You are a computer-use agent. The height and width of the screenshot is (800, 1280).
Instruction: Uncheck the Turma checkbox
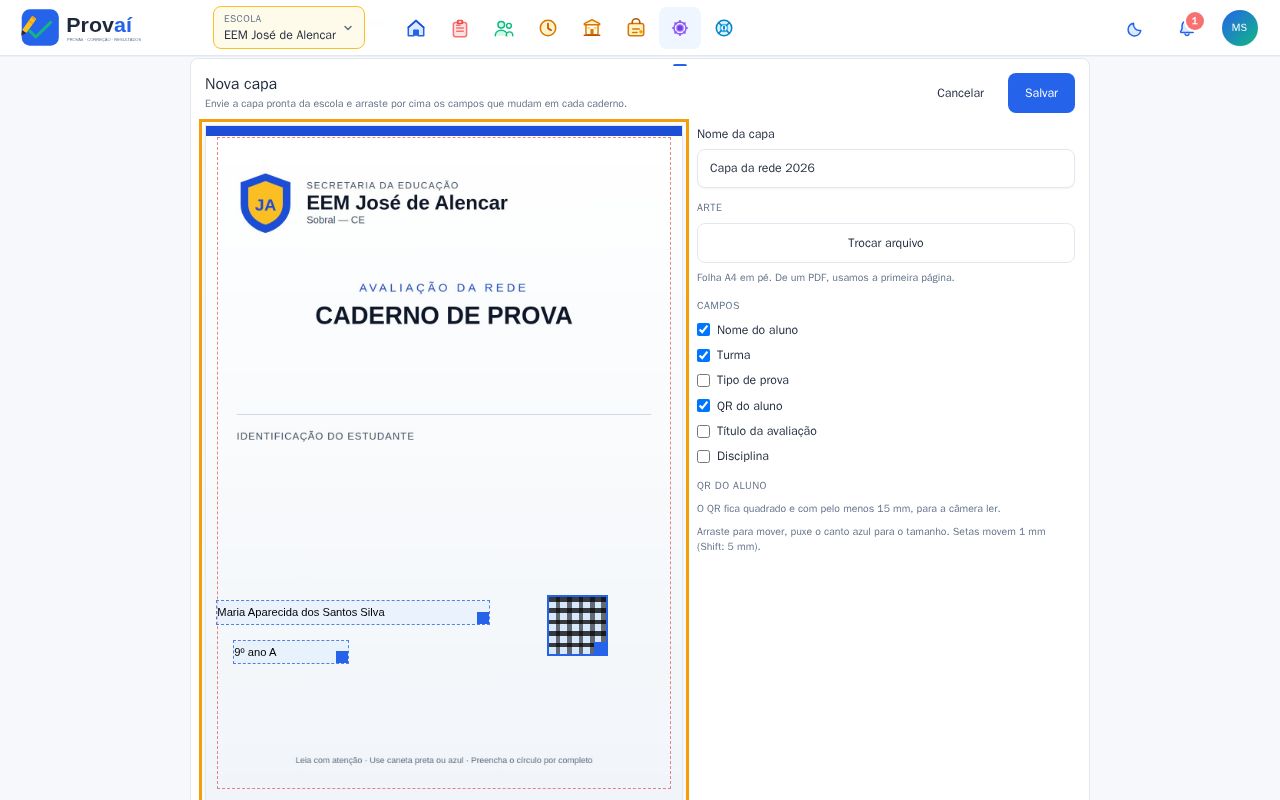pos(703,355)
